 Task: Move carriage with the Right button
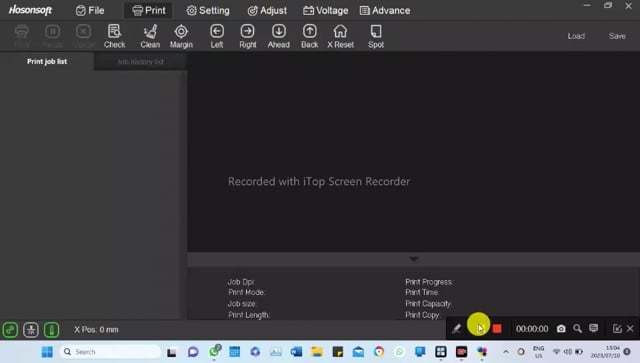click(247, 36)
